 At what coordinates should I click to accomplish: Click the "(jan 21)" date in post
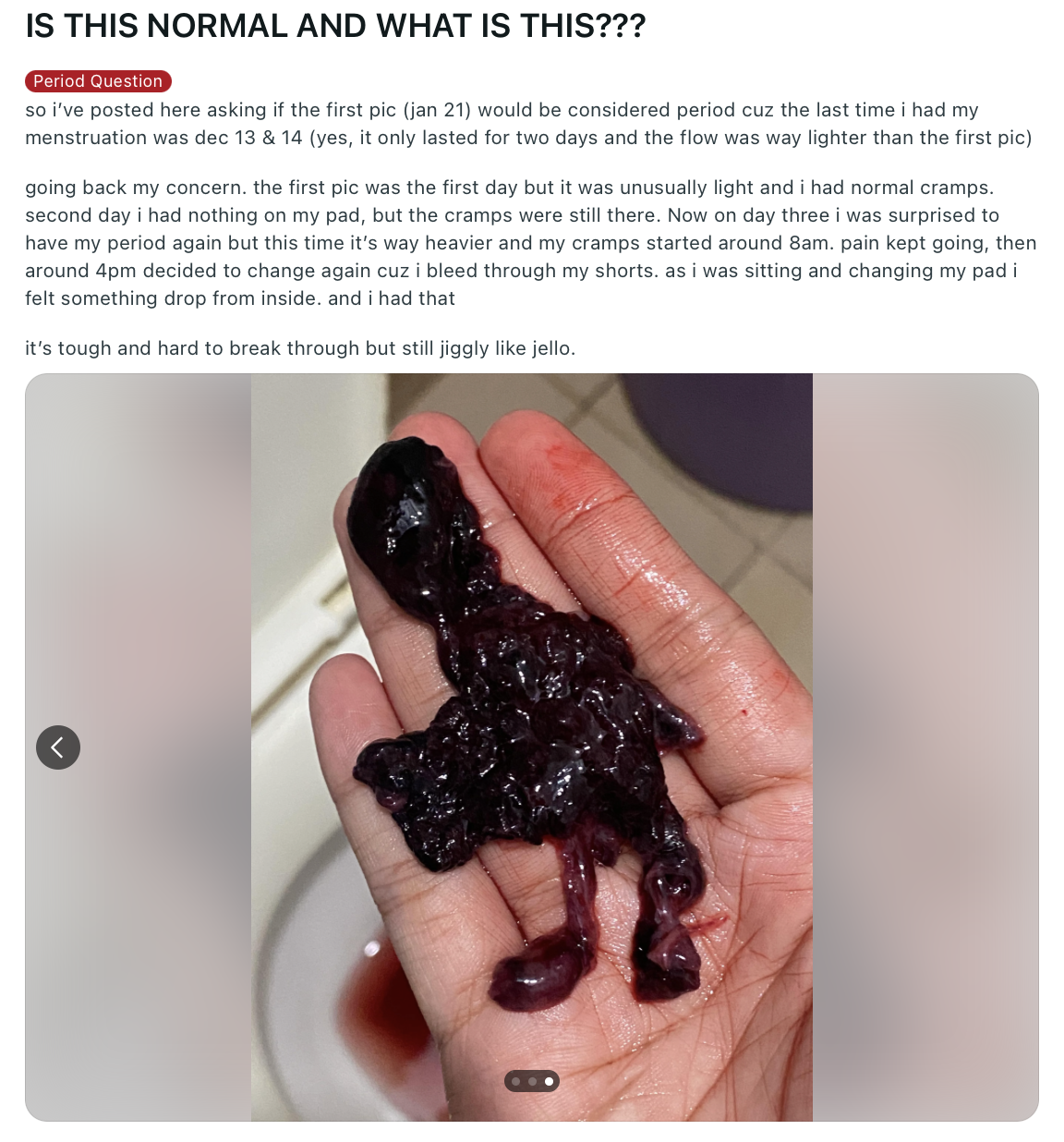point(437,110)
